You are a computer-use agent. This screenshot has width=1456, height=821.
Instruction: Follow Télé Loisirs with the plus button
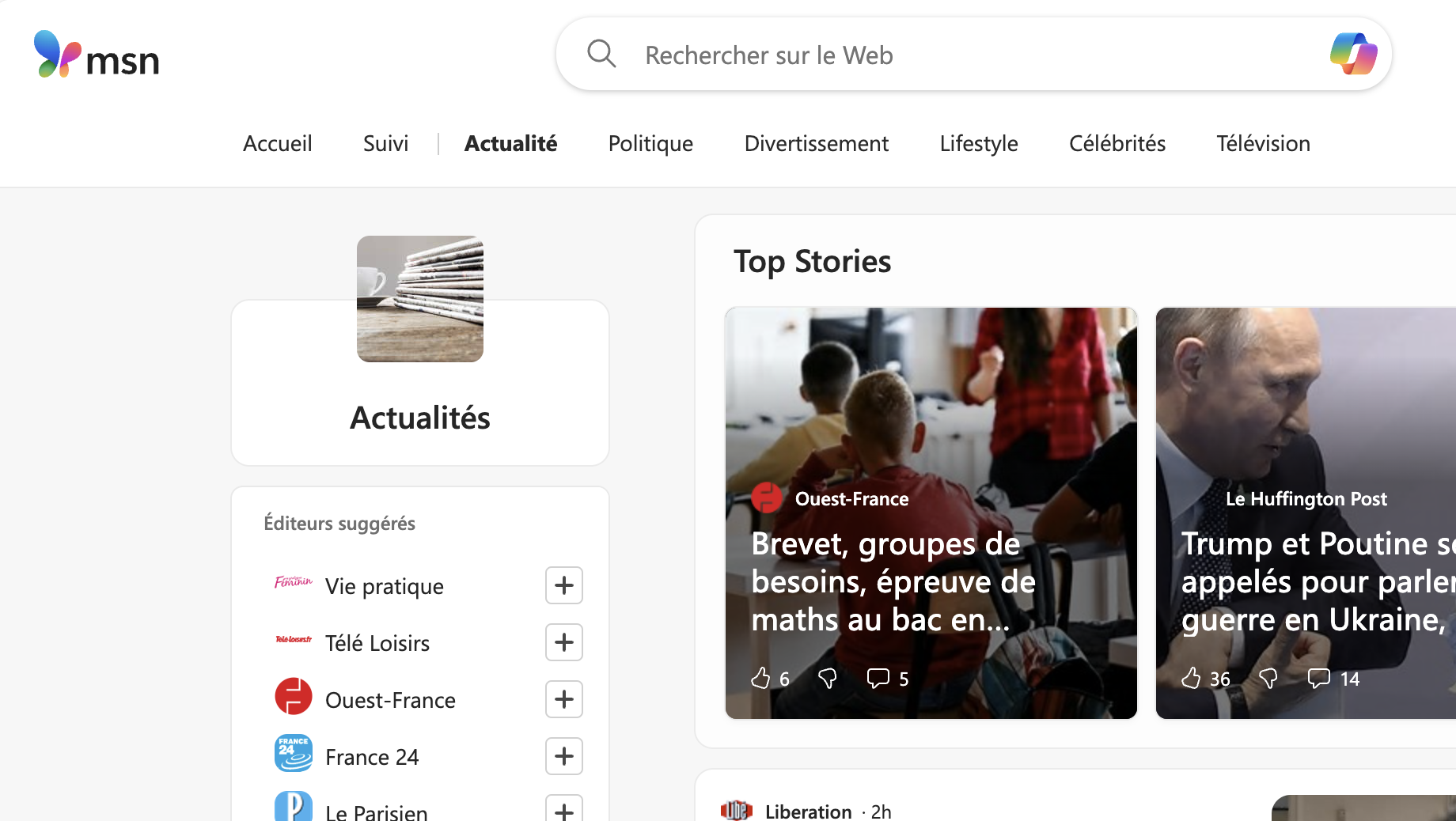coord(563,642)
